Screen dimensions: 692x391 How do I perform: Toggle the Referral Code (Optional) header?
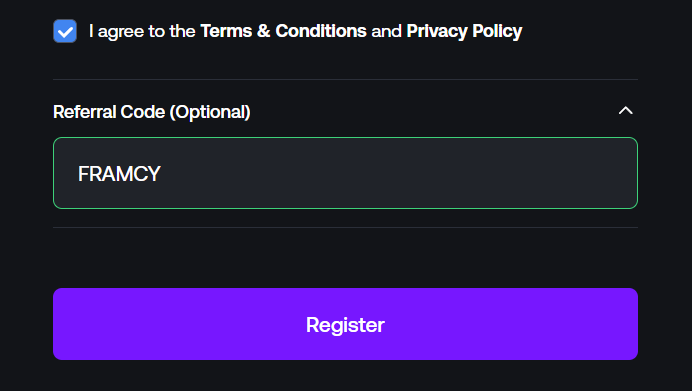[345, 111]
